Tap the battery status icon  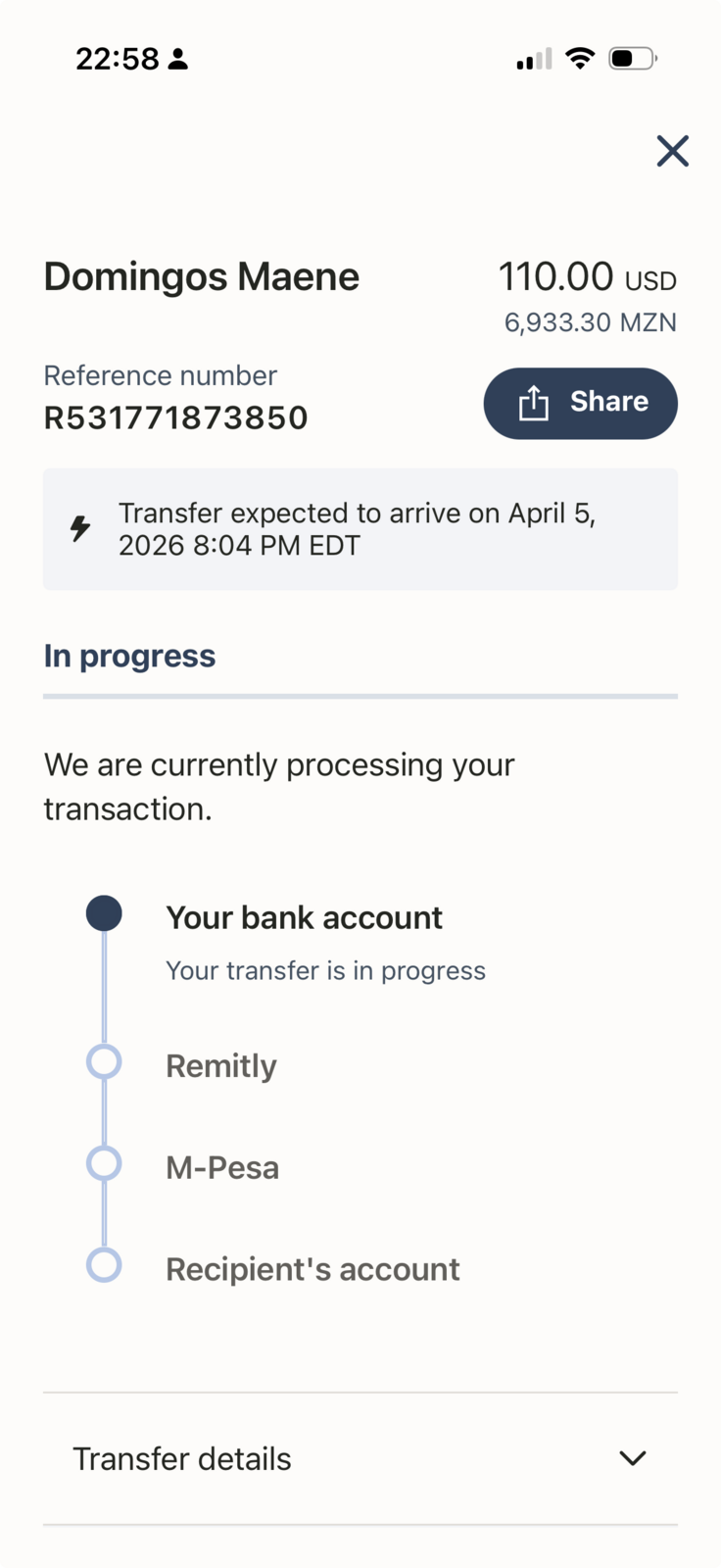pyautogui.click(x=632, y=59)
